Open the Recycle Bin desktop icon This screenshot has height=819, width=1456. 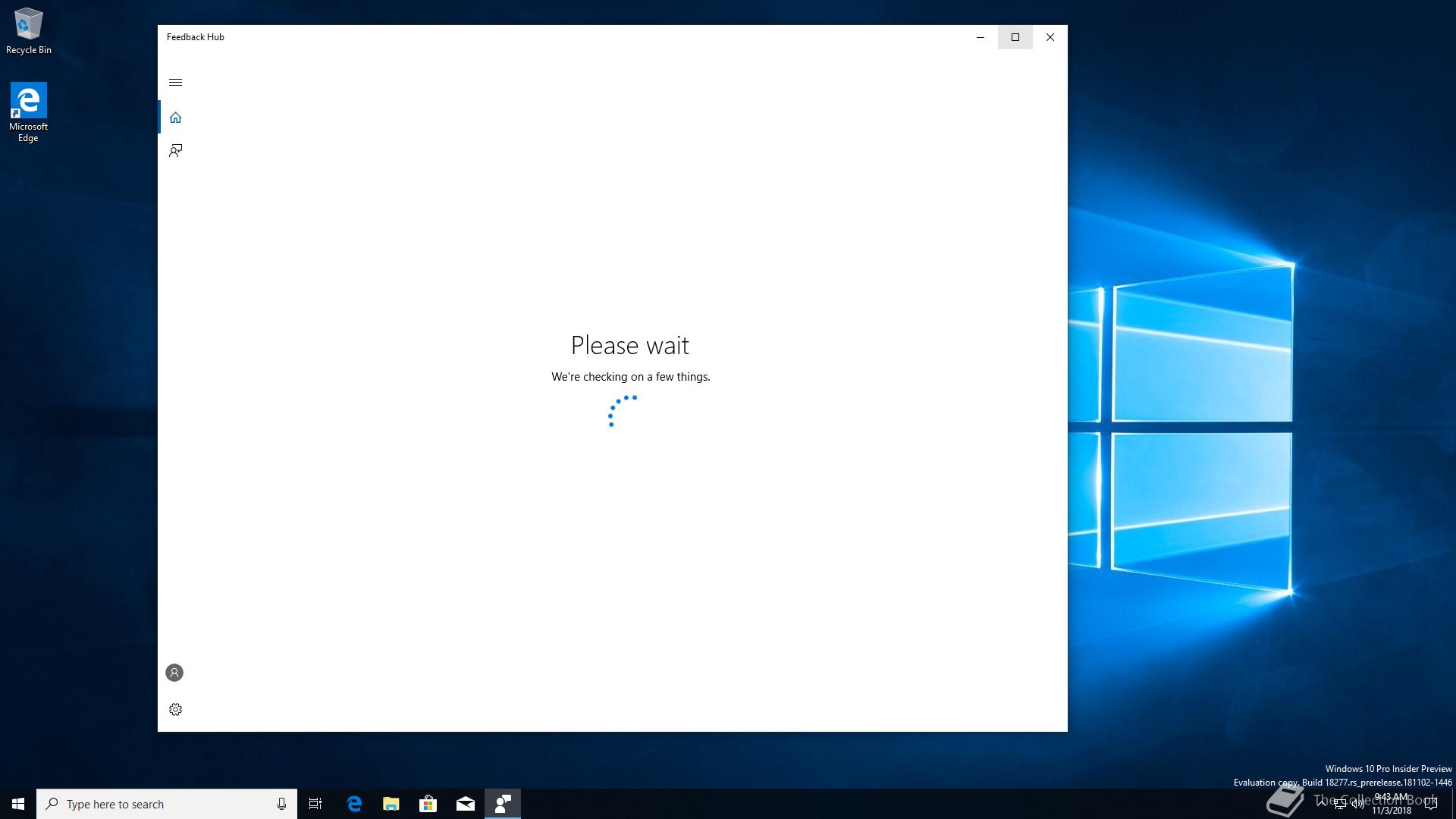29,31
